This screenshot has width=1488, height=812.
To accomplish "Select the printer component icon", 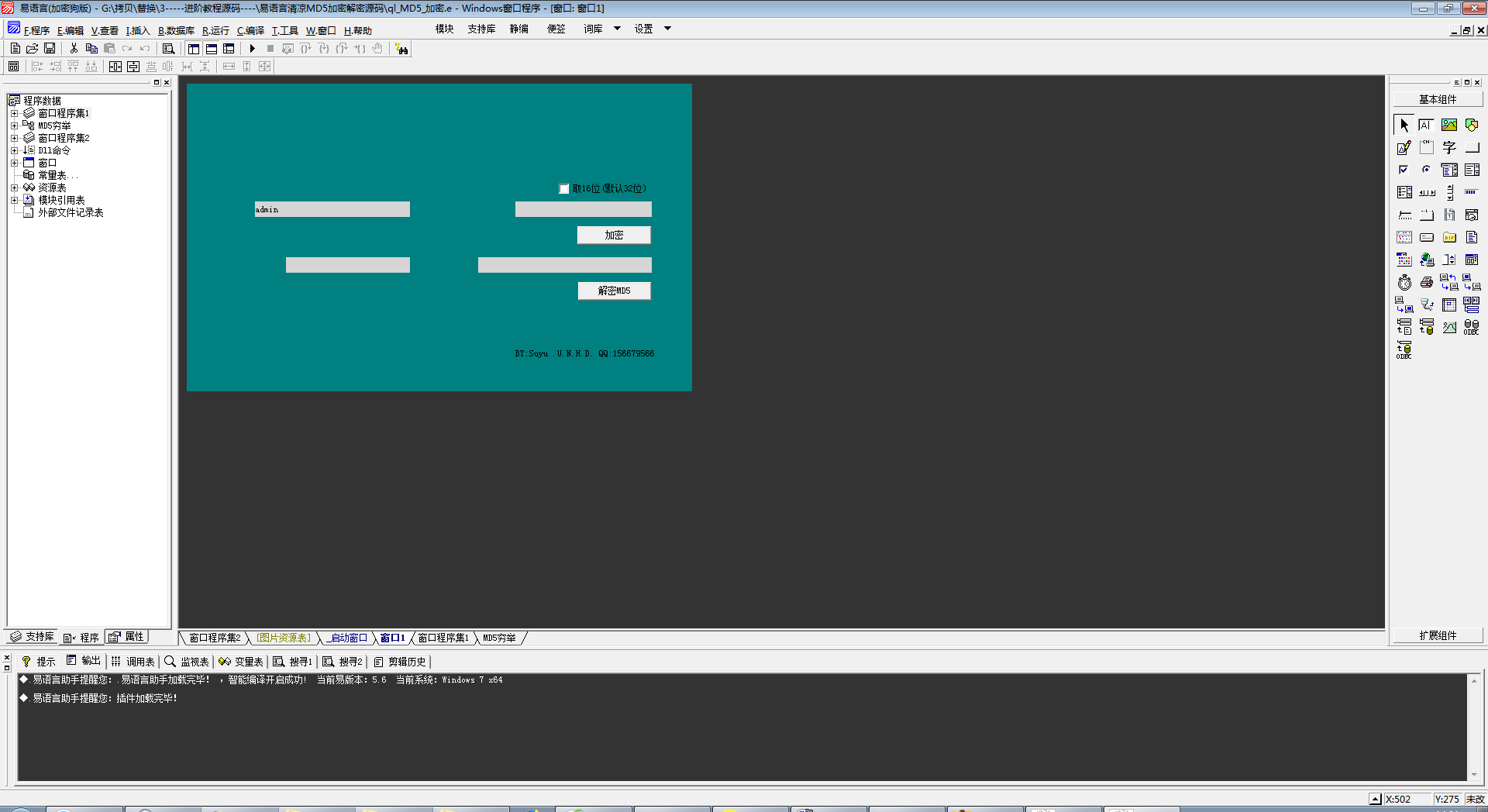I will 1427,282.
